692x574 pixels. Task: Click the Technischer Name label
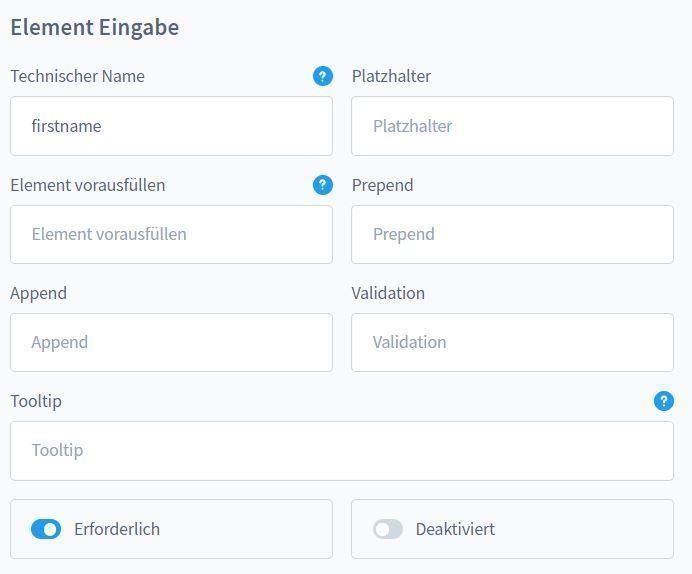[x=78, y=76]
